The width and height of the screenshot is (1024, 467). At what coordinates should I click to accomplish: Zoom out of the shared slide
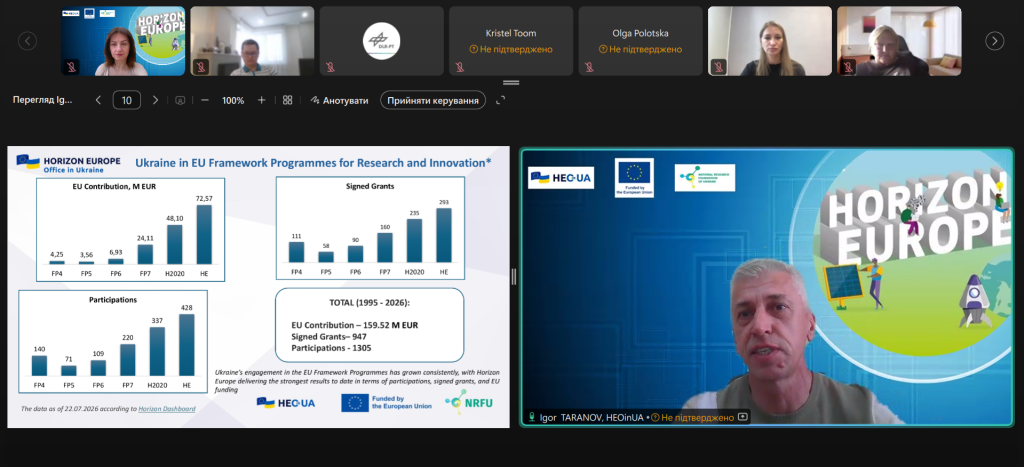[204, 100]
